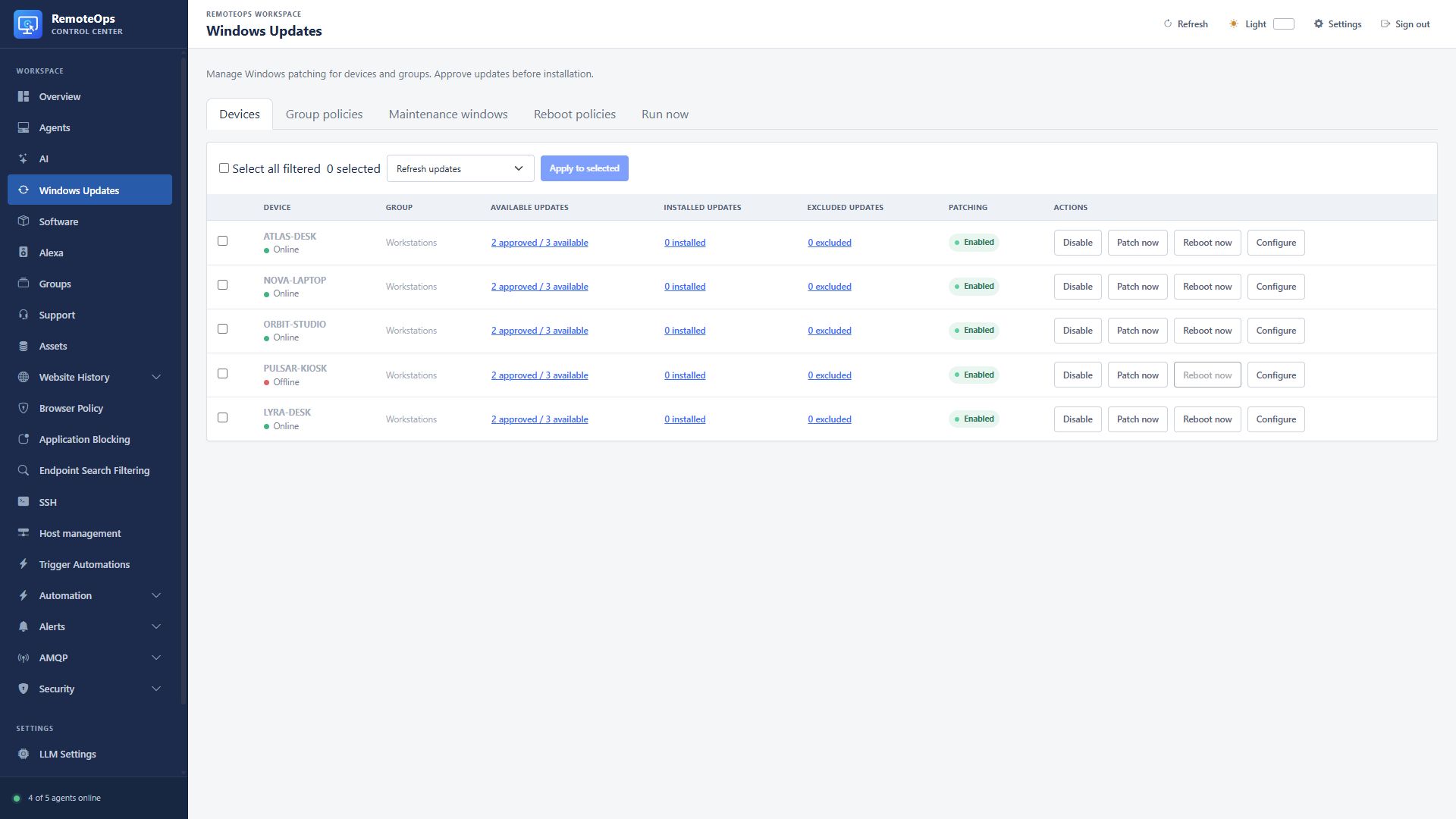Click the RemoteOps logo icon

[28, 24]
